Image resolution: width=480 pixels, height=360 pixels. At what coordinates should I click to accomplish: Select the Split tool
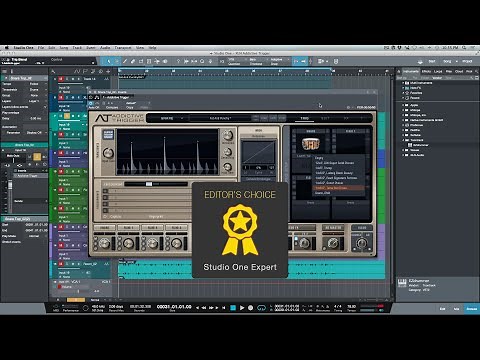pos(125,61)
